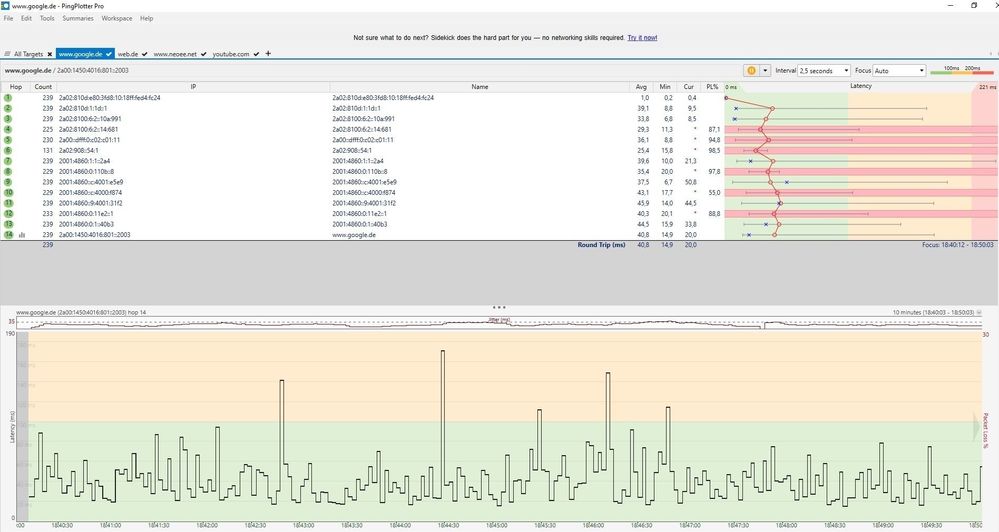Select hop 7 green circle
The width and height of the screenshot is (999, 532).
[x=8, y=161]
